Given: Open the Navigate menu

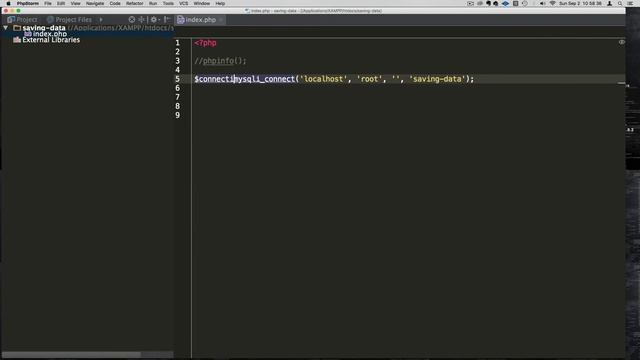Looking at the screenshot, I should (x=95, y=3).
